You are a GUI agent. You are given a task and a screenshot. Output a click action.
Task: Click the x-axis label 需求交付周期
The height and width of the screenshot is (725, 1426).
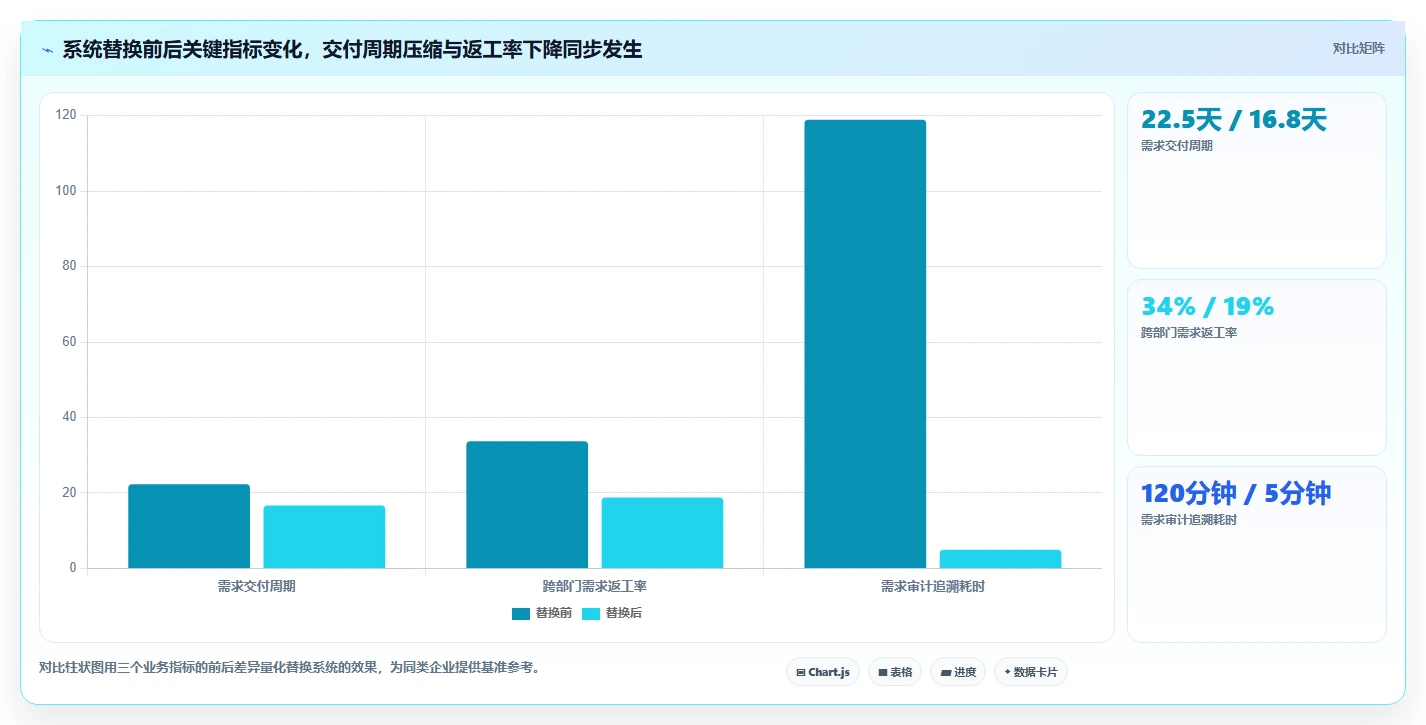[257, 587]
